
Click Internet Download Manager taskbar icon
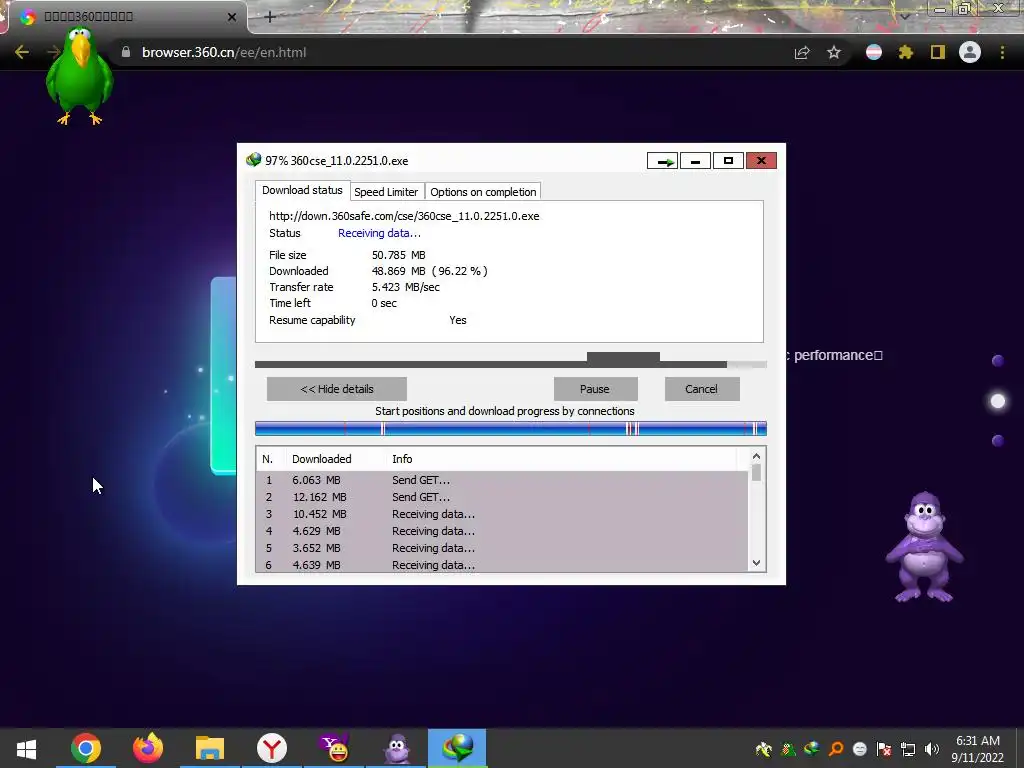tap(457, 748)
